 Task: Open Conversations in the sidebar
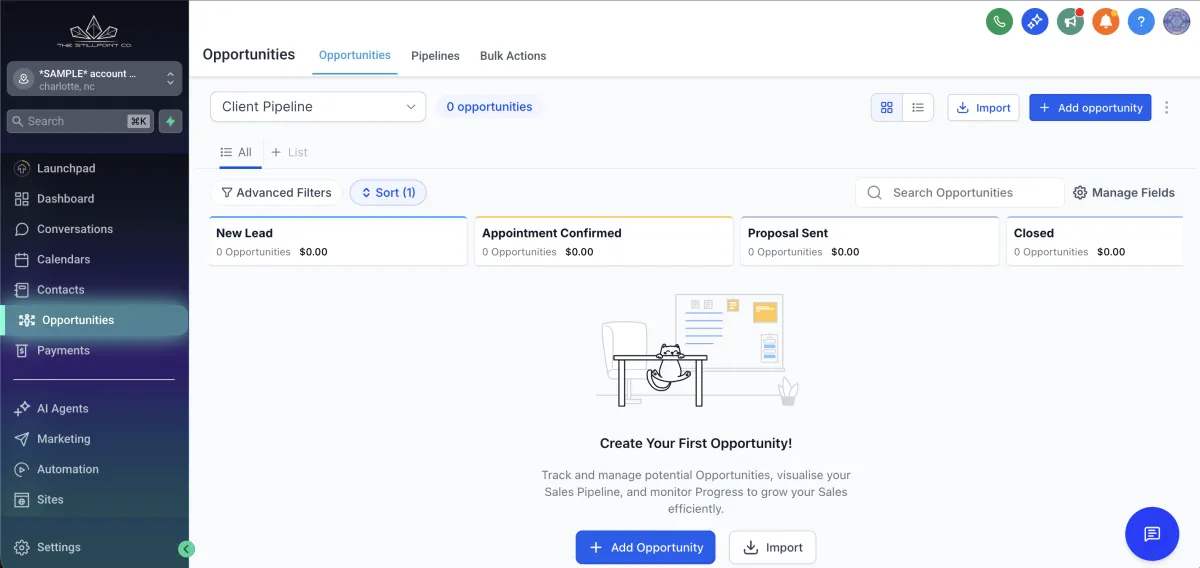pos(75,229)
